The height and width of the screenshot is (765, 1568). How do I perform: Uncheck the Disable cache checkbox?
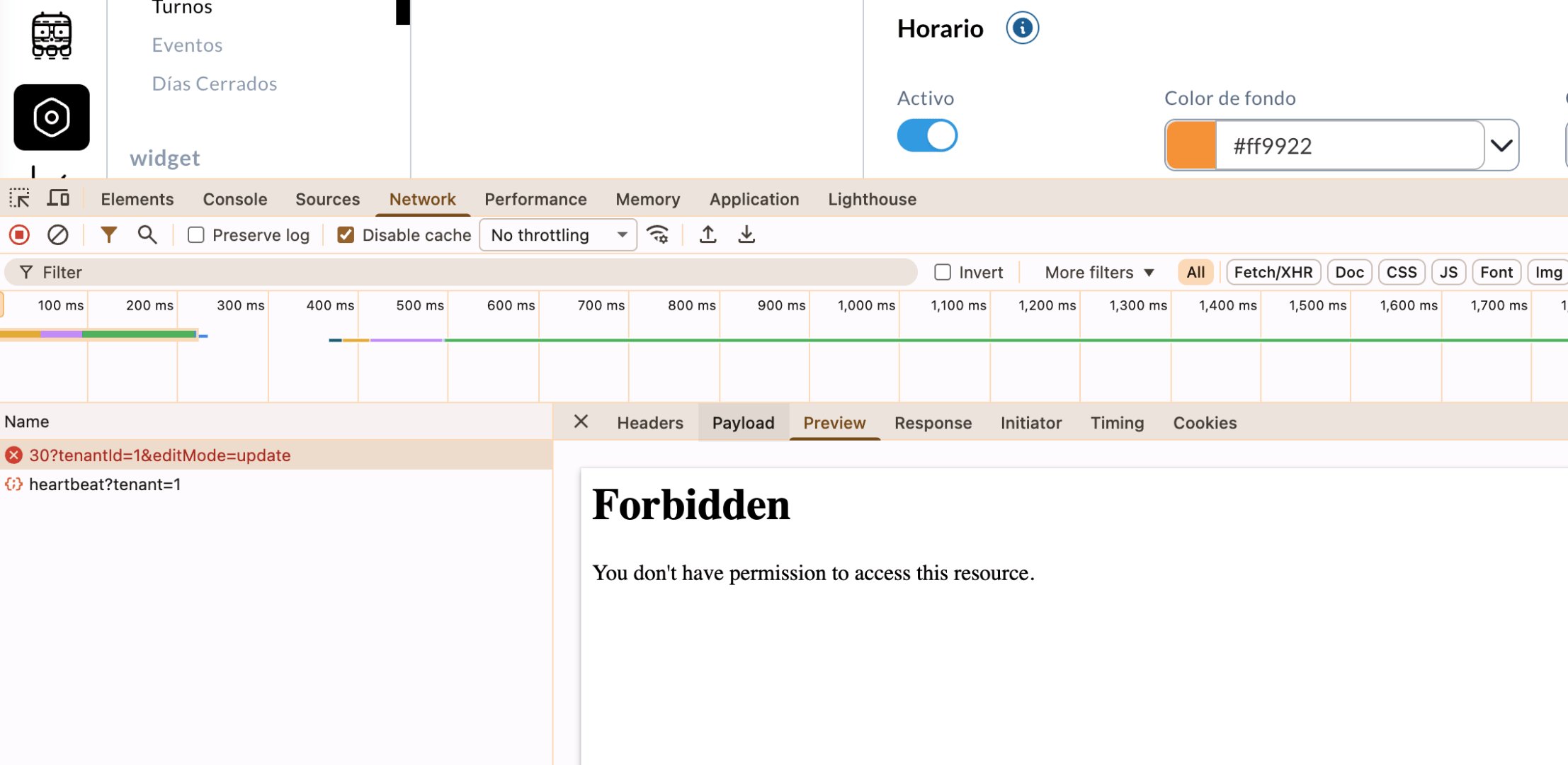346,234
